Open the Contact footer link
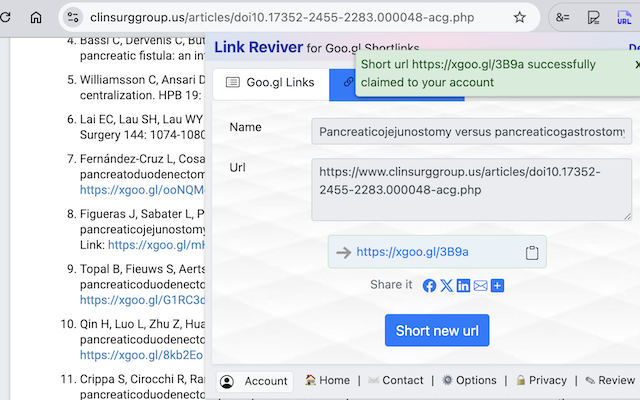 pyautogui.click(x=396, y=380)
